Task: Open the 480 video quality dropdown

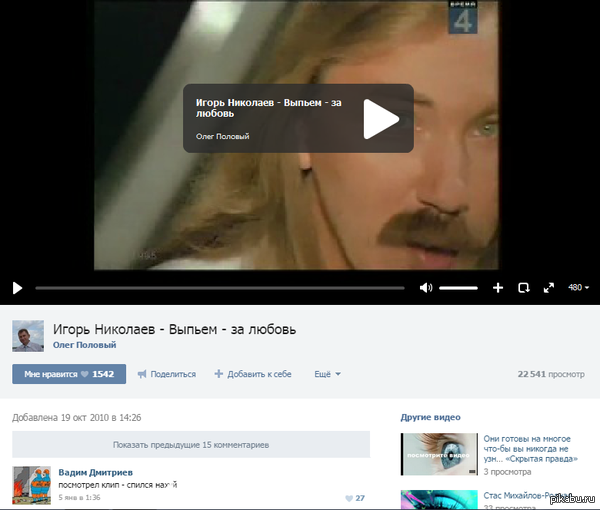Action: coord(578,288)
